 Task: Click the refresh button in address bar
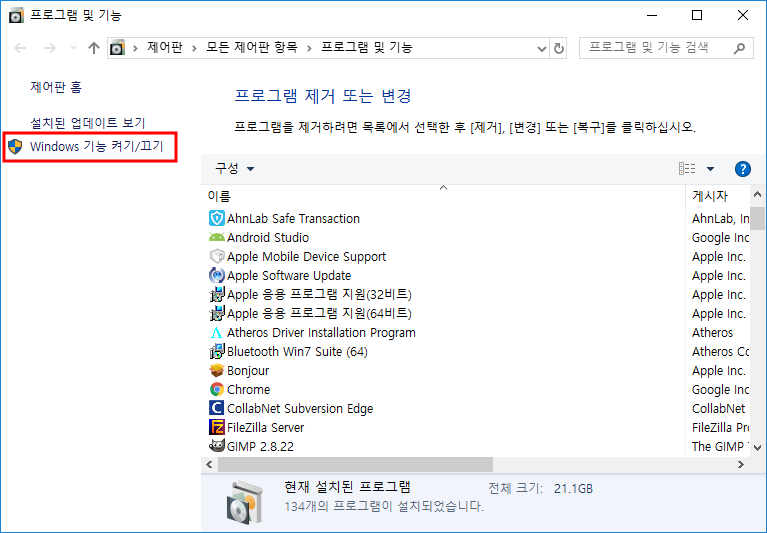559,48
